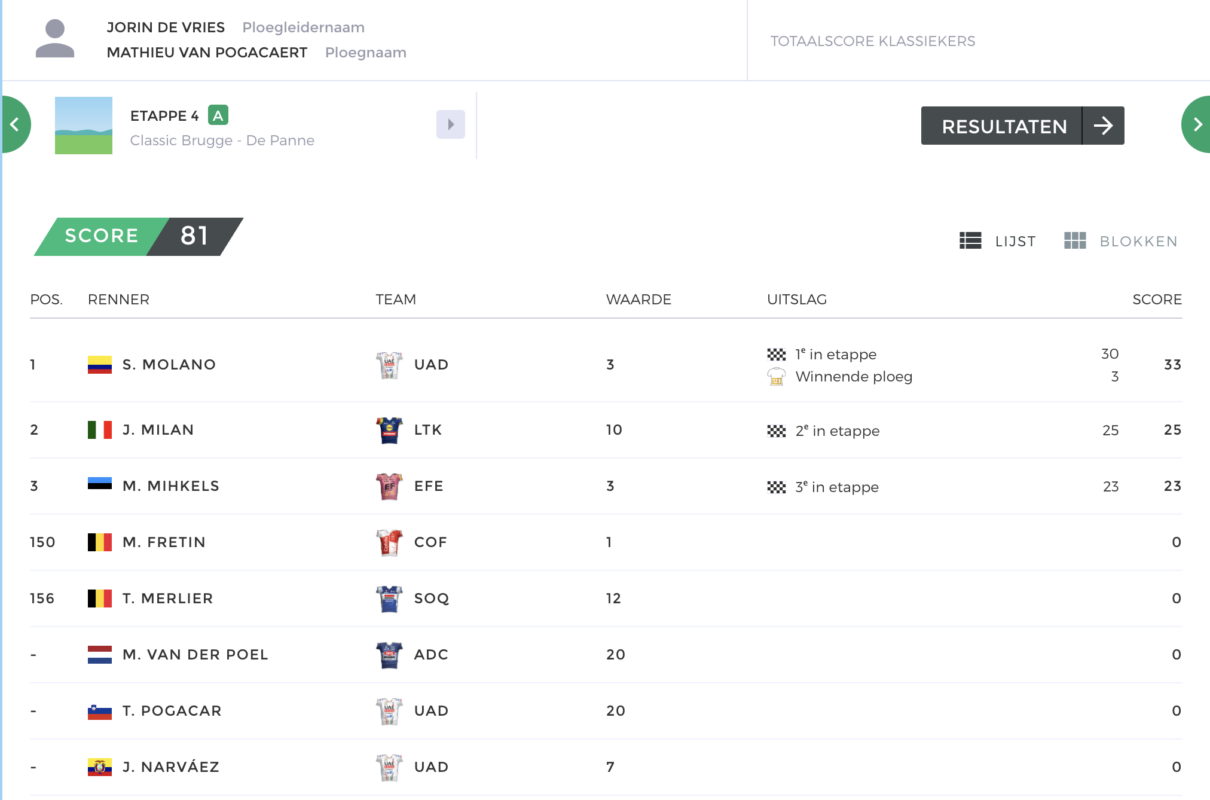Click the Ecuadorian flag beside J. Narváez
The image size is (1210, 800).
(x=99, y=767)
